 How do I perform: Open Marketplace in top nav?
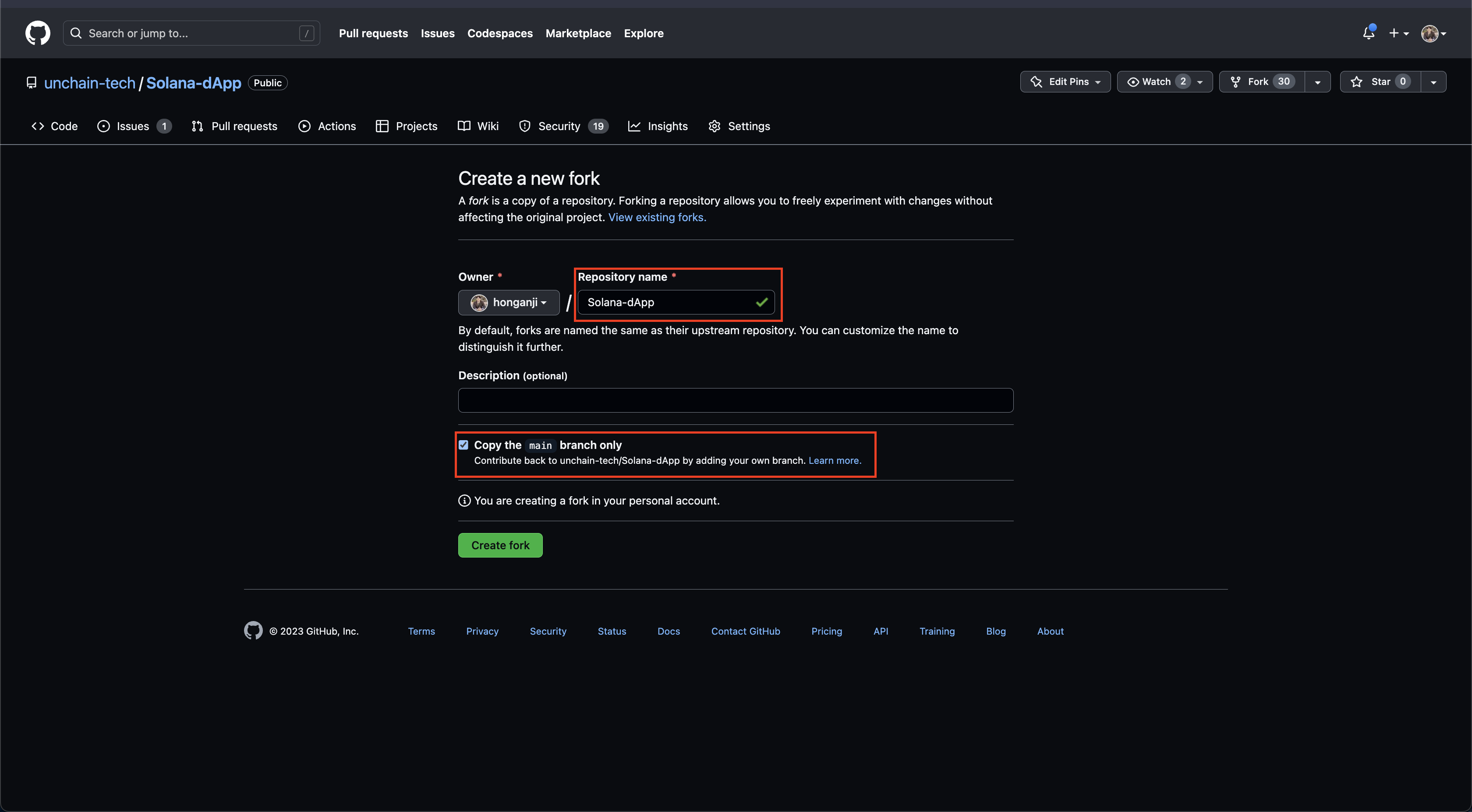tap(578, 33)
